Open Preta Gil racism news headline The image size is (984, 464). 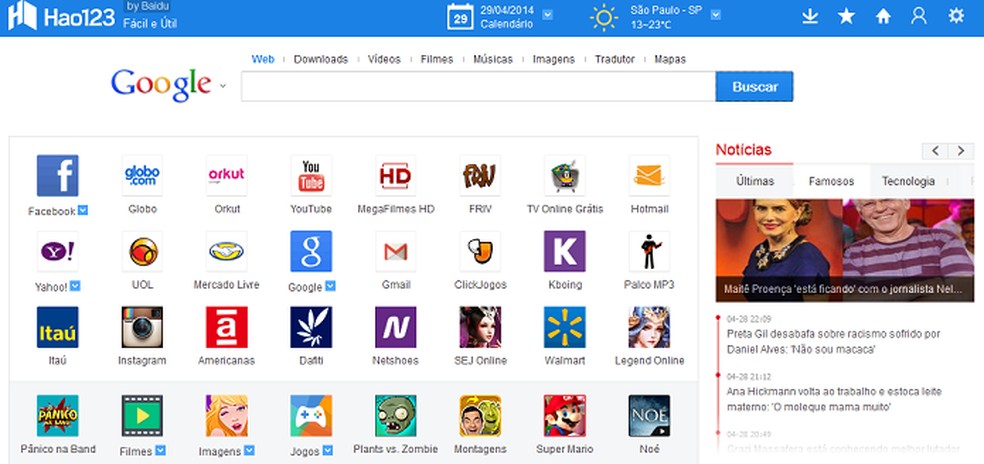833,342
